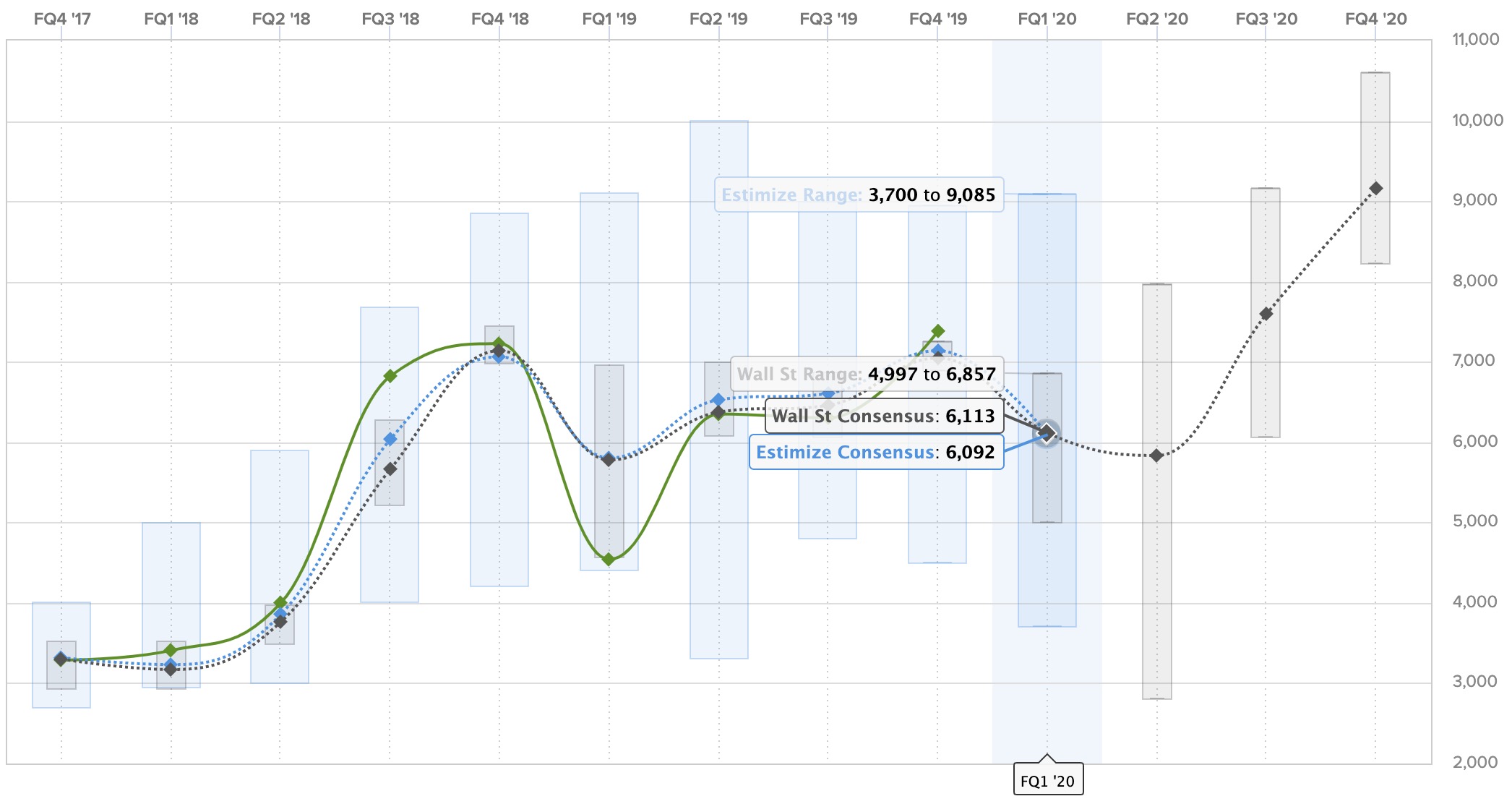Click the blue diamond marker at FQ3 '18

(390, 439)
